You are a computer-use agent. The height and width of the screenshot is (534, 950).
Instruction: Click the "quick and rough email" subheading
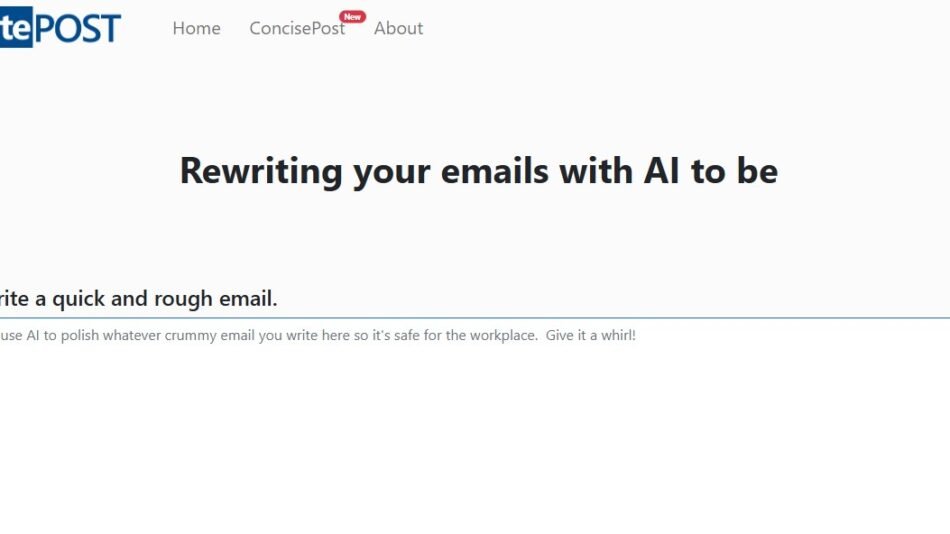pyautogui.click(x=138, y=298)
